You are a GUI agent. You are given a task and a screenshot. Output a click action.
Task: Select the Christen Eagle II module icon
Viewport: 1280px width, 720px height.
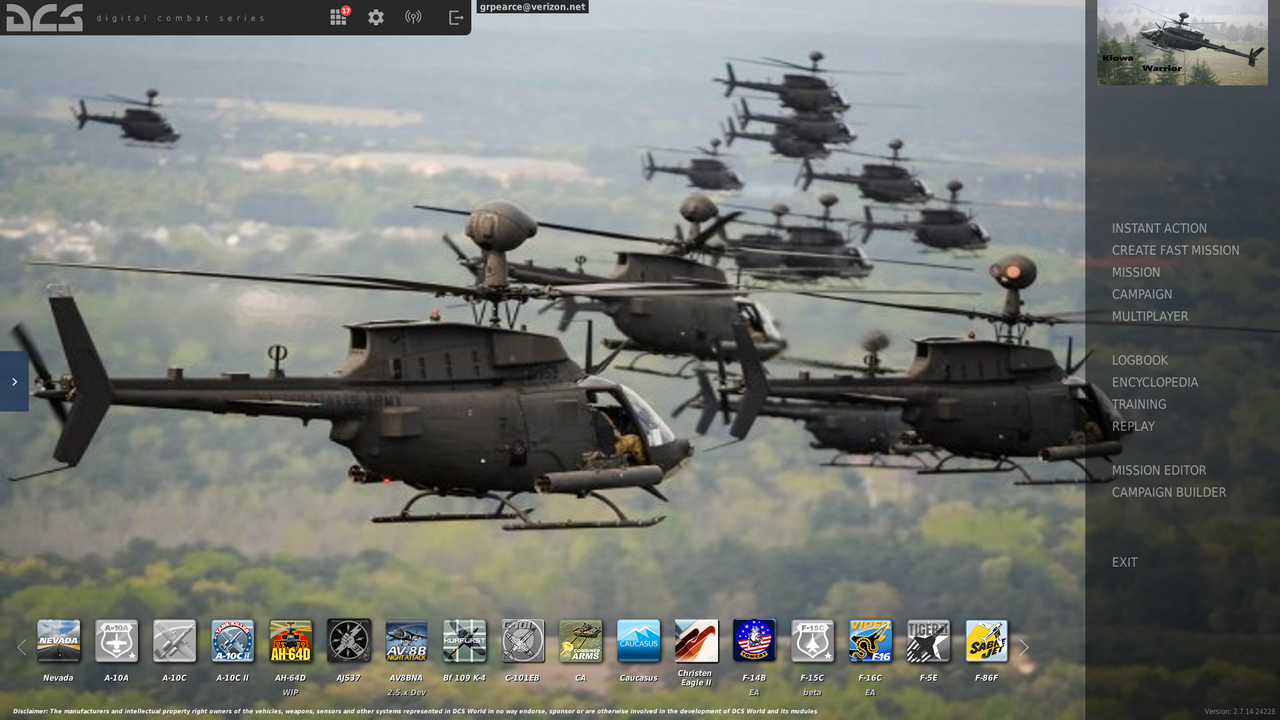tap(697, 641)
